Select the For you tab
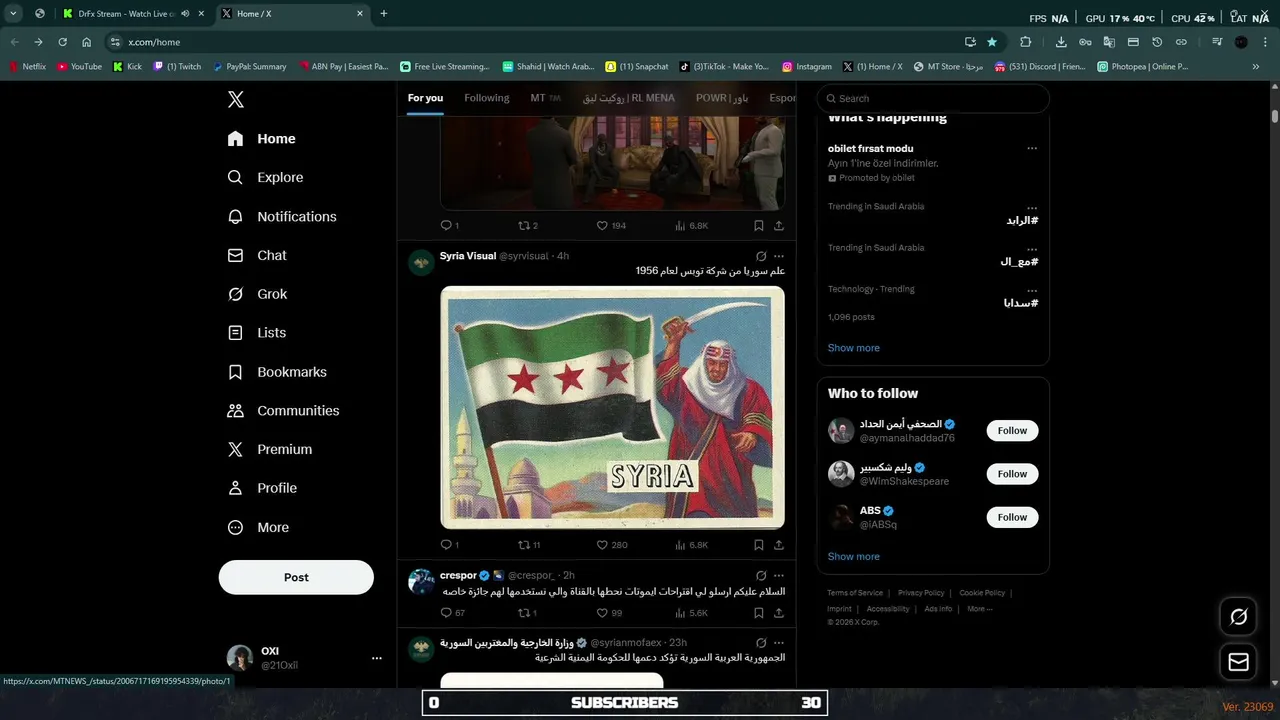This screenshot has height=720, width=1280. (425, 98)
